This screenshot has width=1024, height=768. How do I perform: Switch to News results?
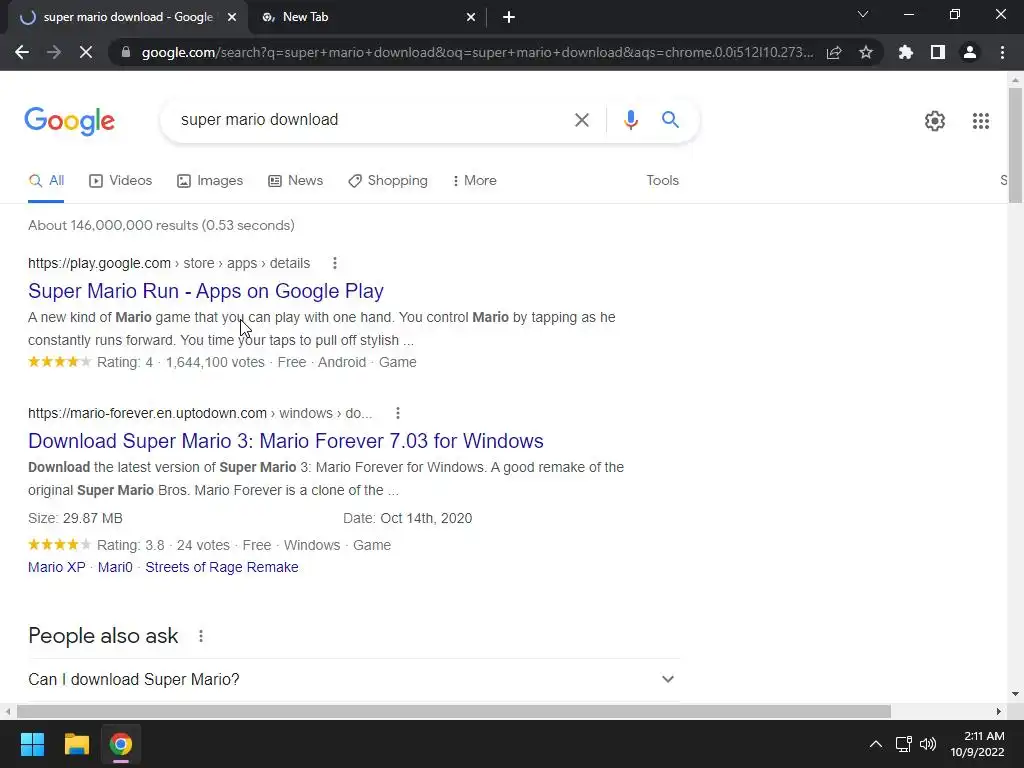296,181
